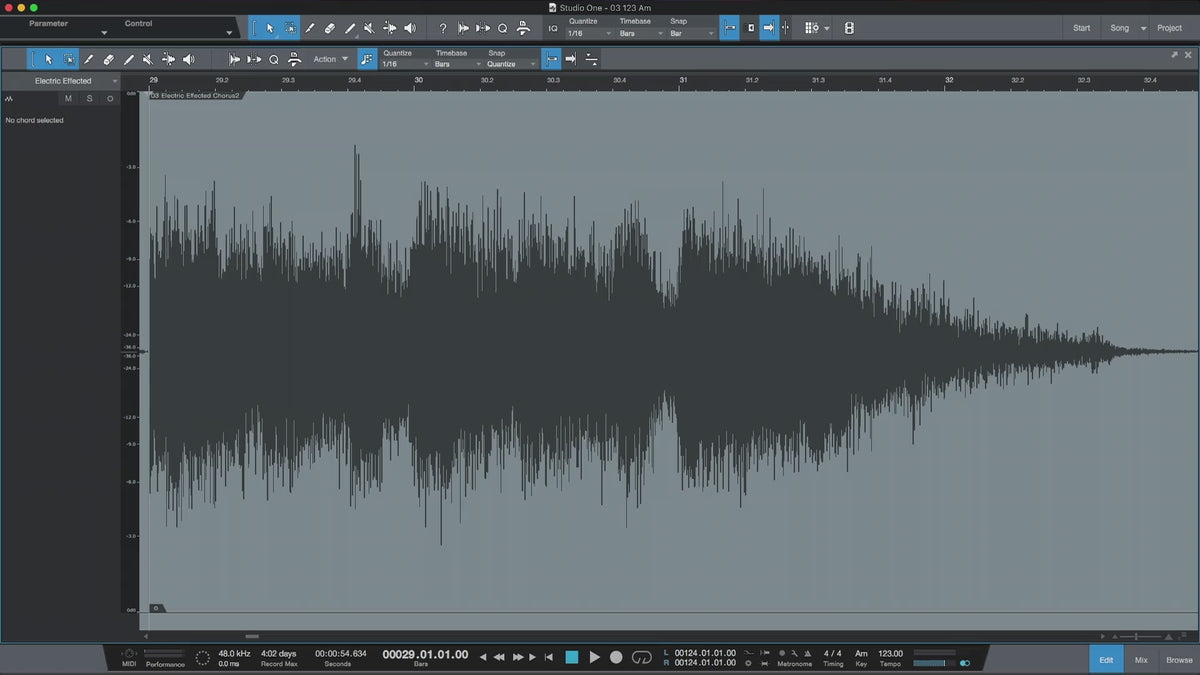
Task: Toggle the Loop button in the transport
Action: coord(642,657)
